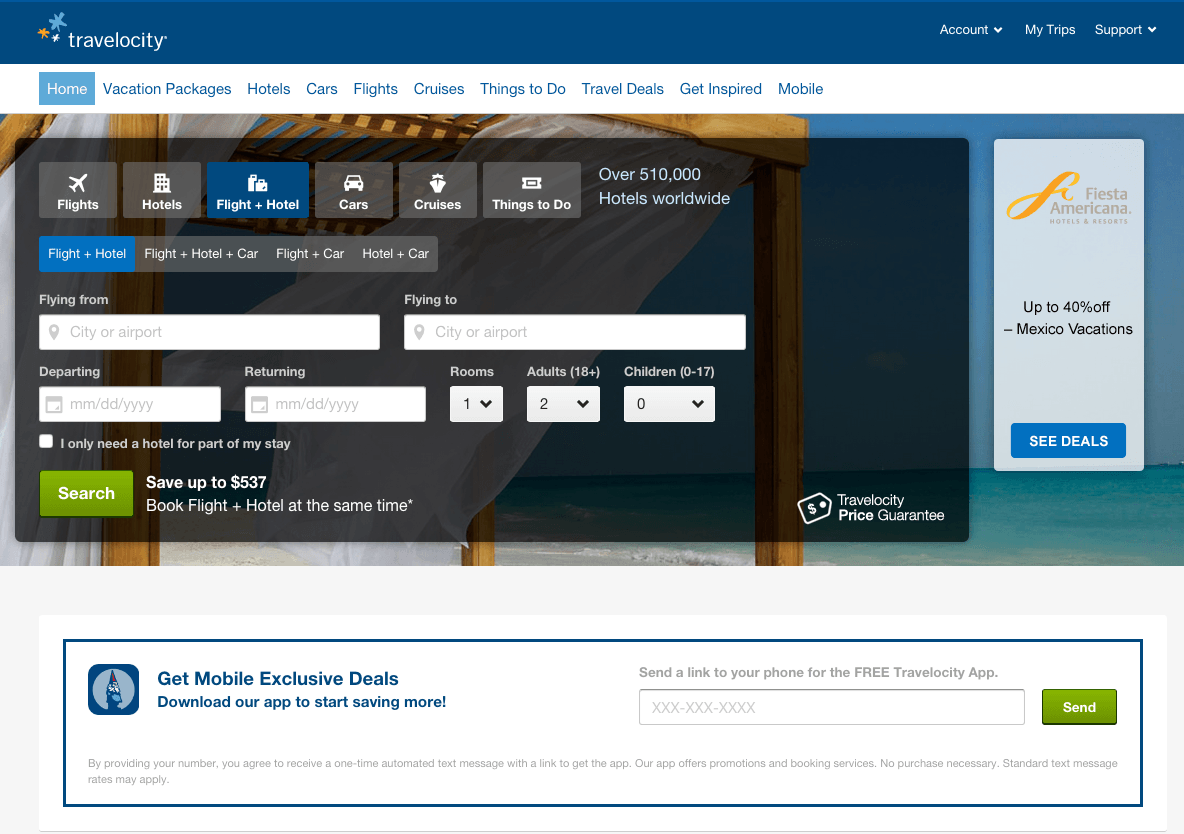This screenshot has width=1184, height=834.
Task: Open Vacation Packages in navigation
Action: coord(167,89)
